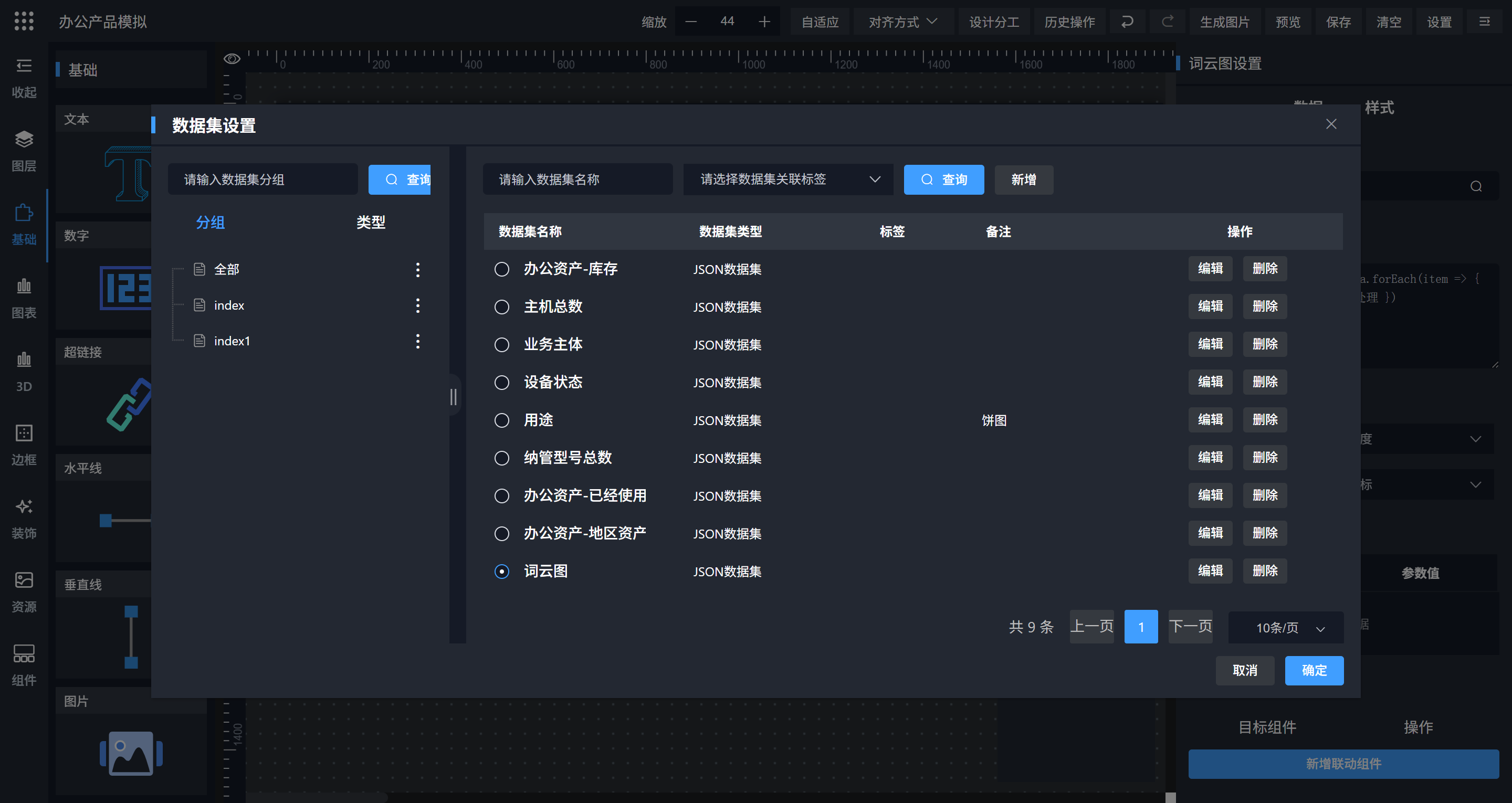
Task: Open the 请选择数据集关联标签 dropdown
Action: click(787, 179)
